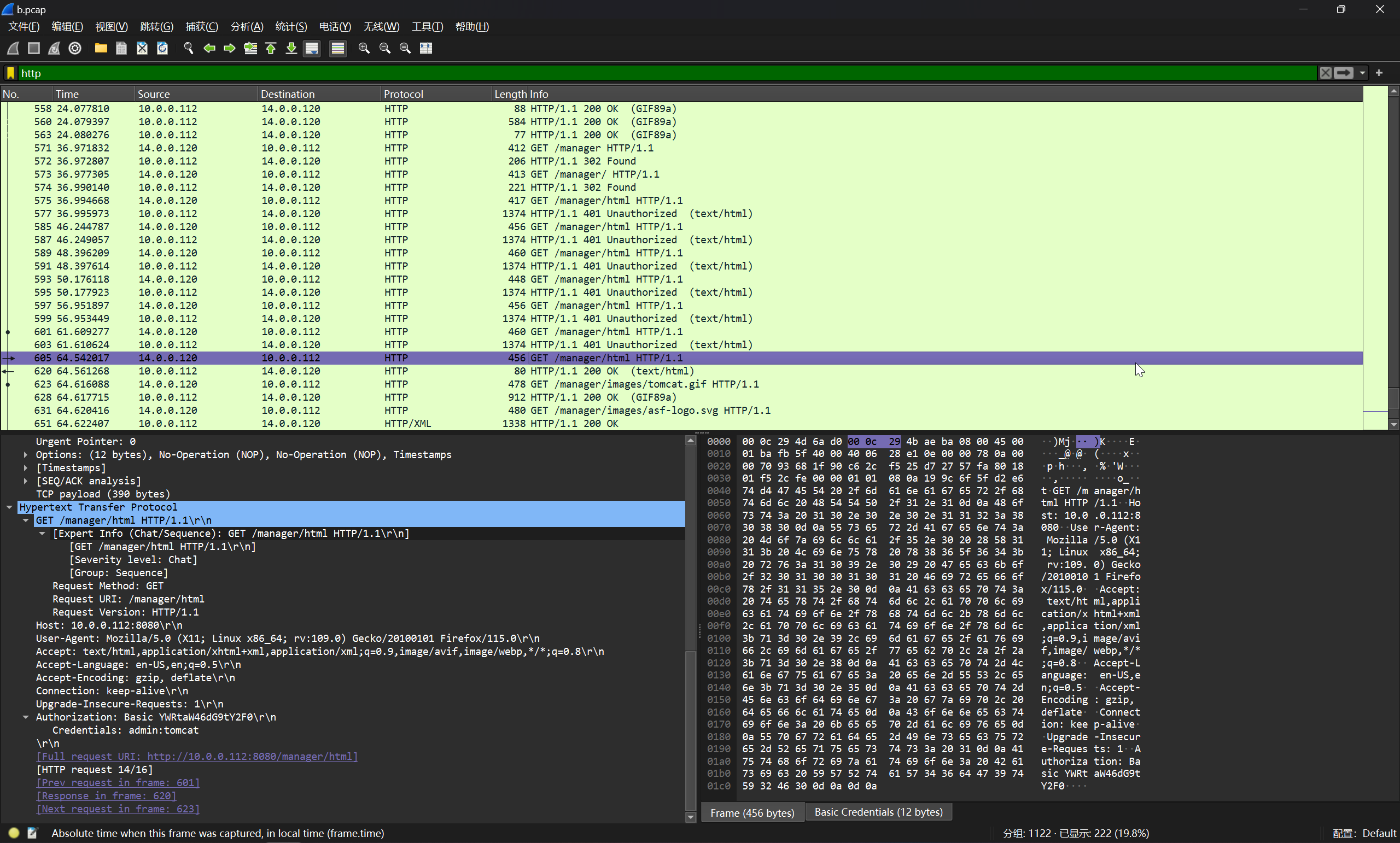The height and width of the screenshot is (843, 1400).
Task: Switch to the Basic Credentials (12 bytes) tab
Action: pyautogui.click(x=878, y=812)
